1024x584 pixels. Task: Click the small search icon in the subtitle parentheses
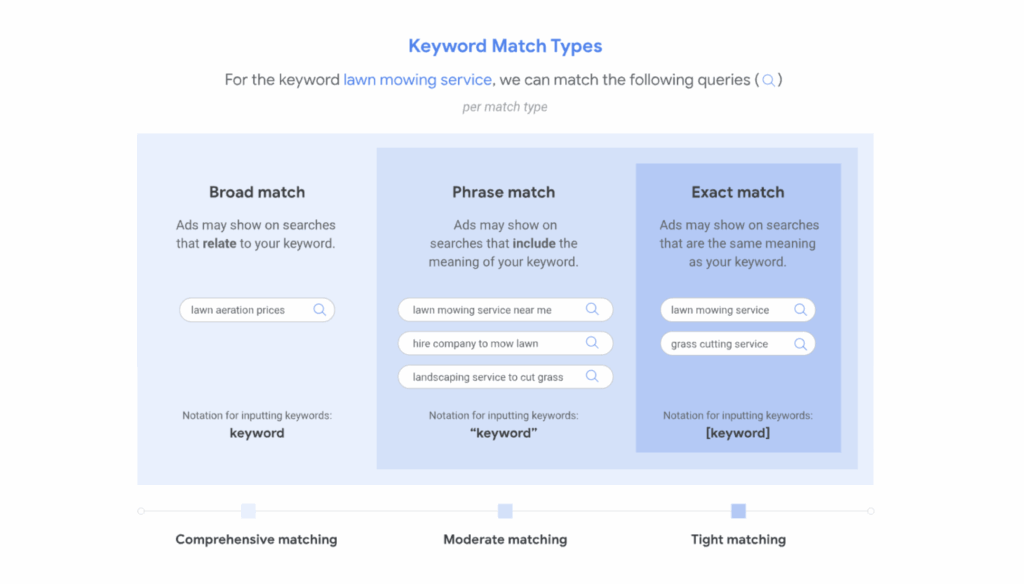point(769,80)
